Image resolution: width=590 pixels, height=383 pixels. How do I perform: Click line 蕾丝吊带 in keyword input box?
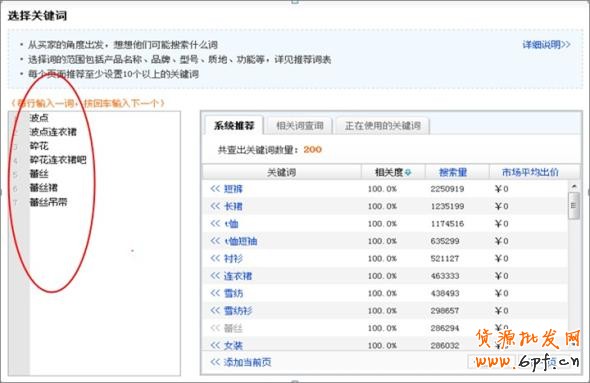click(48, 202)
